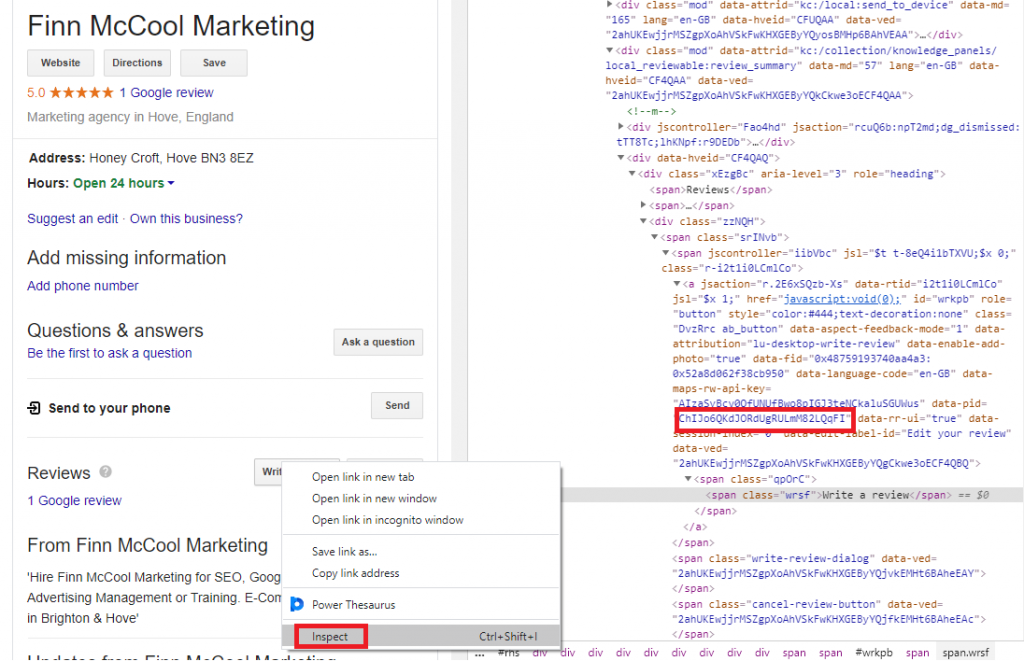1024x661 pixels.
Task: Expand the div jscontroller Fao4hd node
Action: point(621,127)
